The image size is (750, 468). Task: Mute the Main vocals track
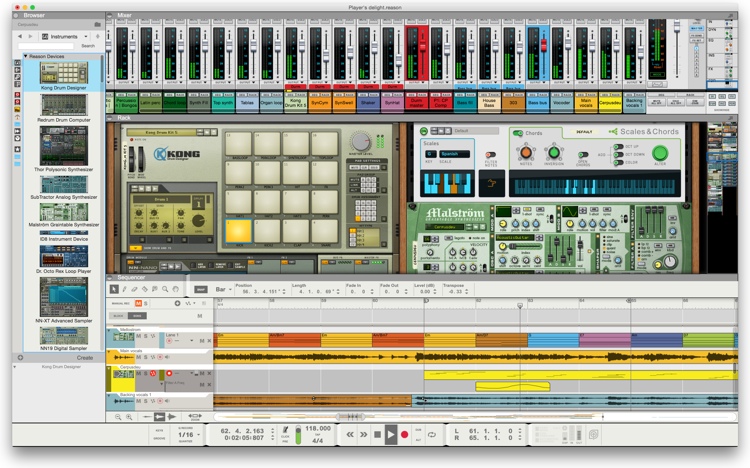(139, 357)
